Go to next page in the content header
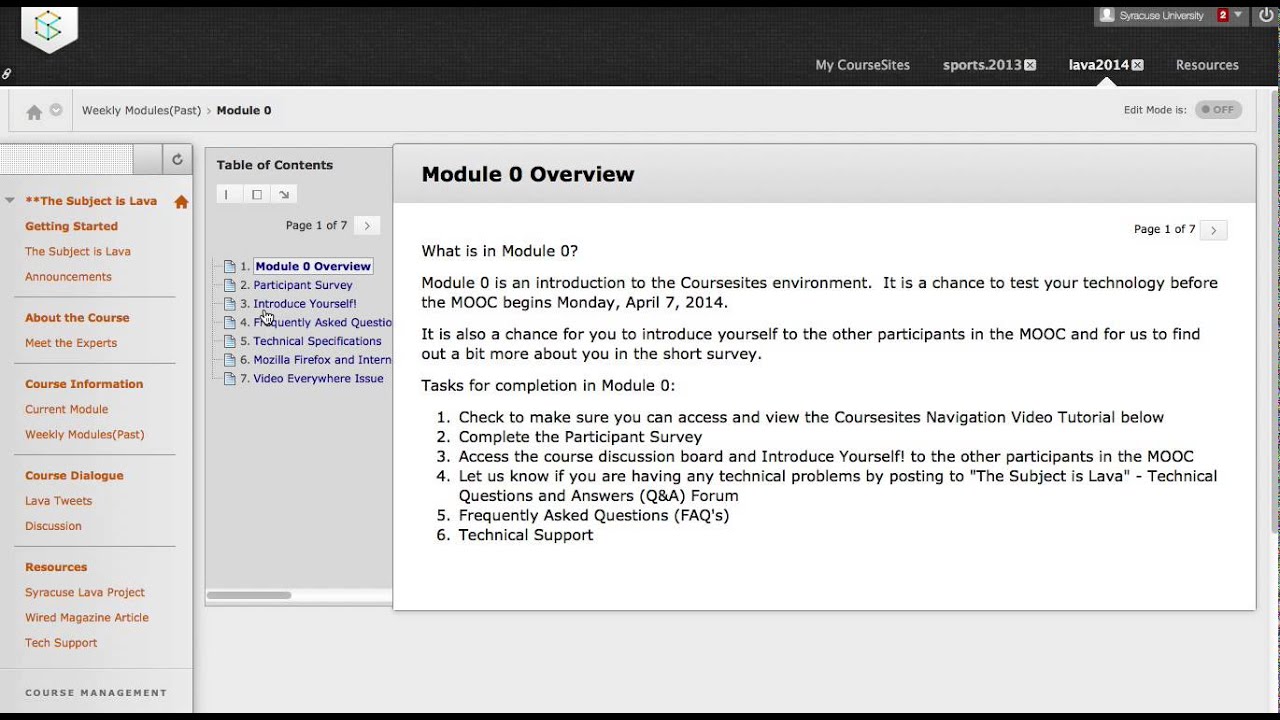 pos(1213,230)
